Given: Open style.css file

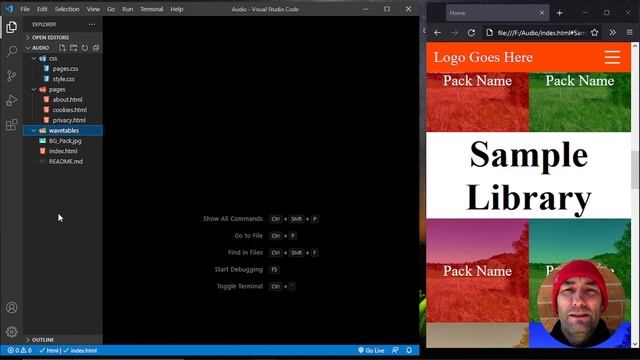Looking at the screenshot, I should coord(64,79).
